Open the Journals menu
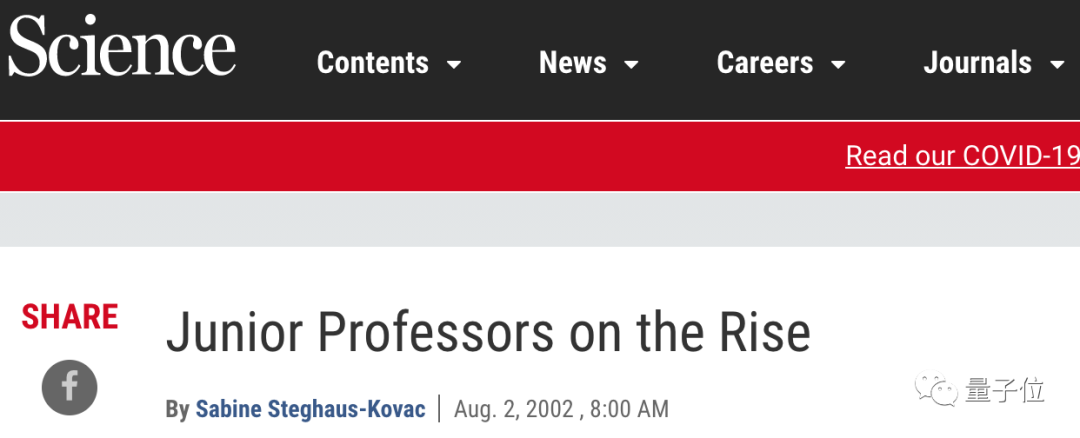 [x=977, y=63]
